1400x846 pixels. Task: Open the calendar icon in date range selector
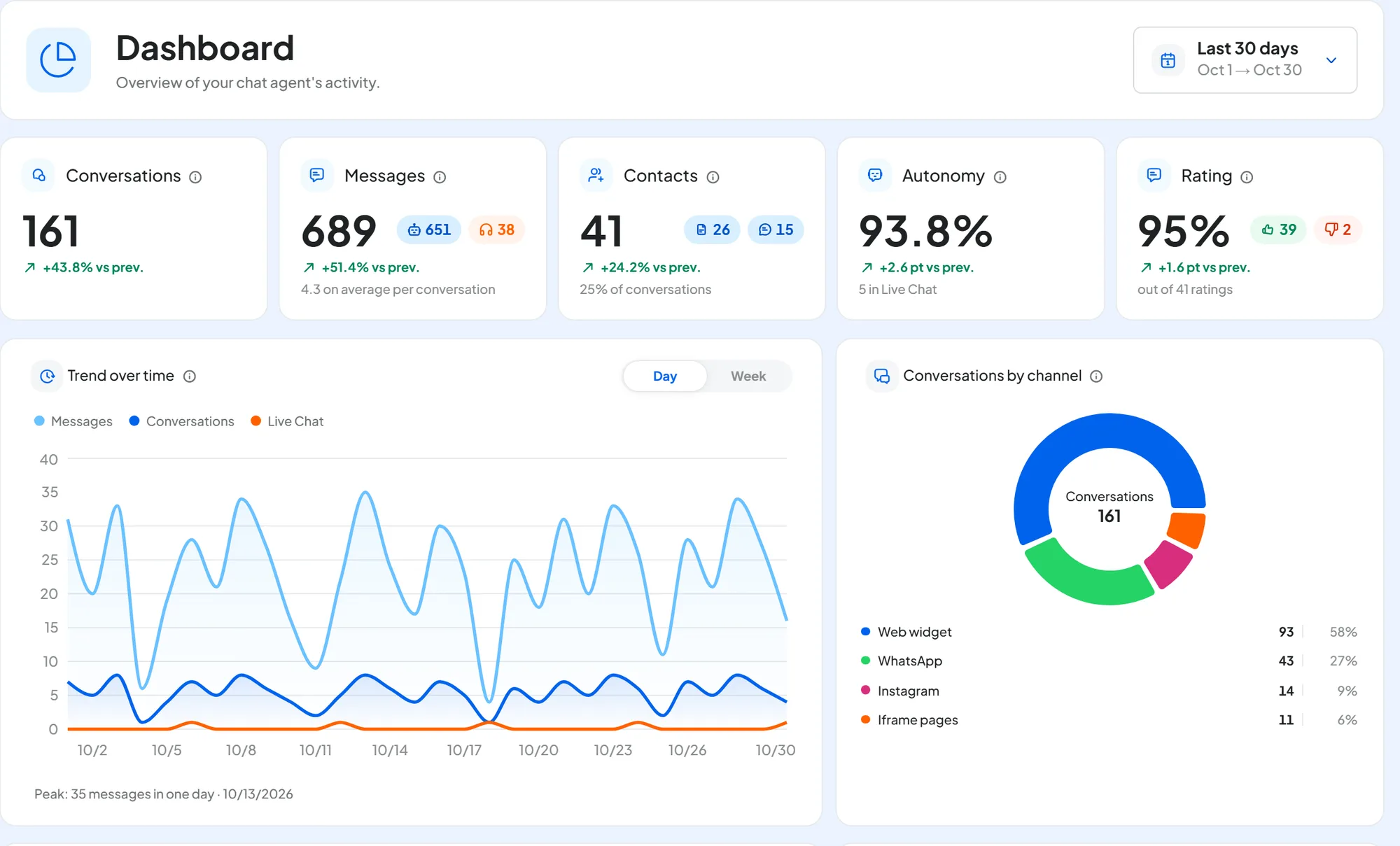click(x=1168, y=60)
